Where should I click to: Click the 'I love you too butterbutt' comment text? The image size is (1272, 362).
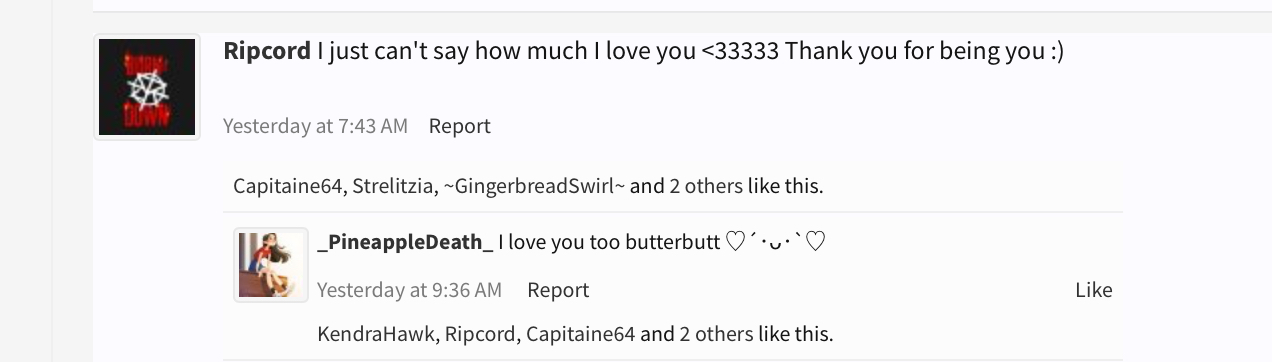click(x=608, y=241)
